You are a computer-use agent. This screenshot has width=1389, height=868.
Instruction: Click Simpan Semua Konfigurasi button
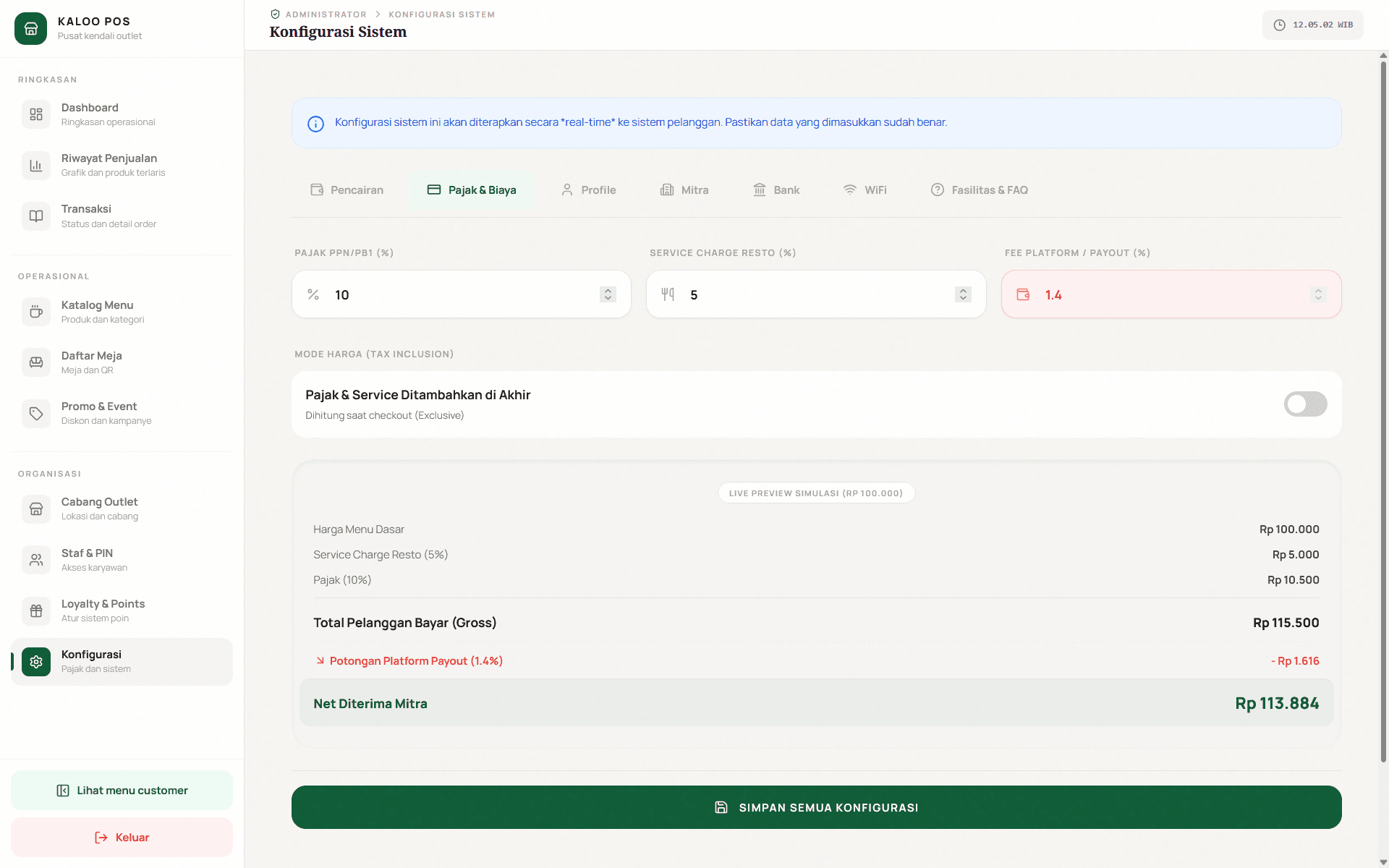pyautogui.click(x=816, y=807)
